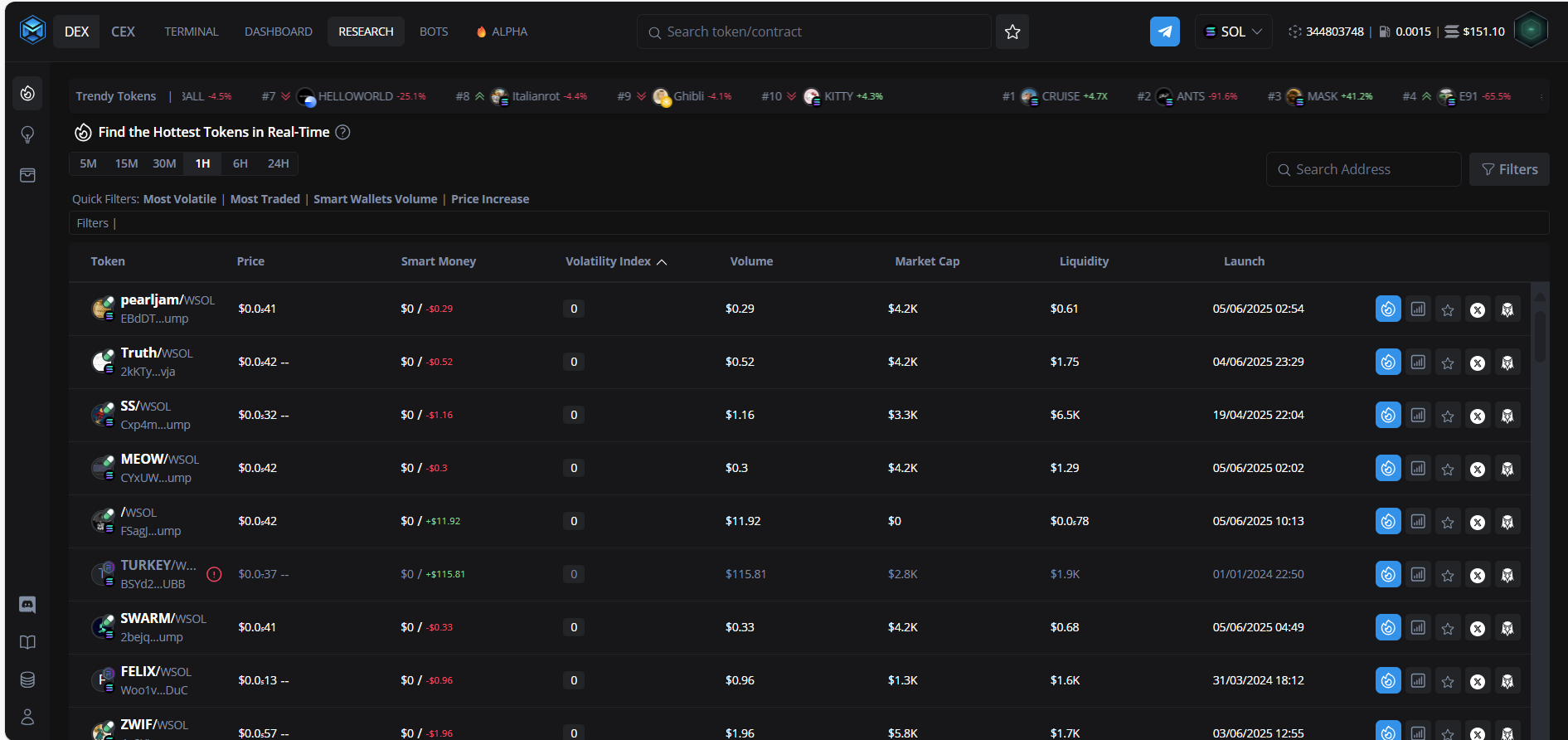Screen dimensions: 1568x740
Task: Click the favorites star beside the search bar
Action: [x=1012, y=32]
